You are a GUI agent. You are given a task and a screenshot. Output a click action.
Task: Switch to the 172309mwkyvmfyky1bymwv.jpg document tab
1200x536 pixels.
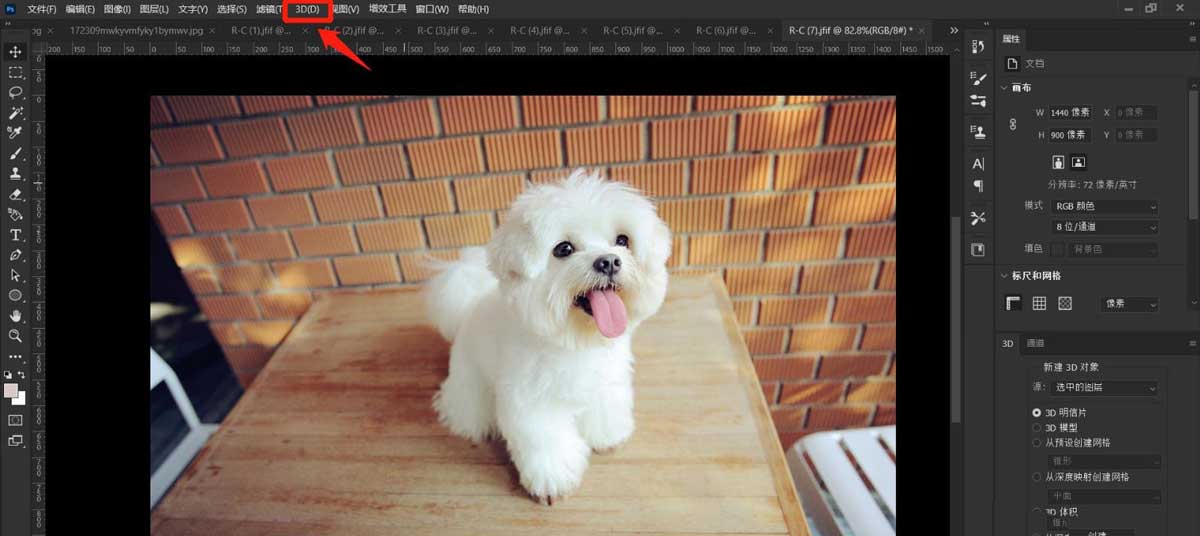tap(137, 31)
